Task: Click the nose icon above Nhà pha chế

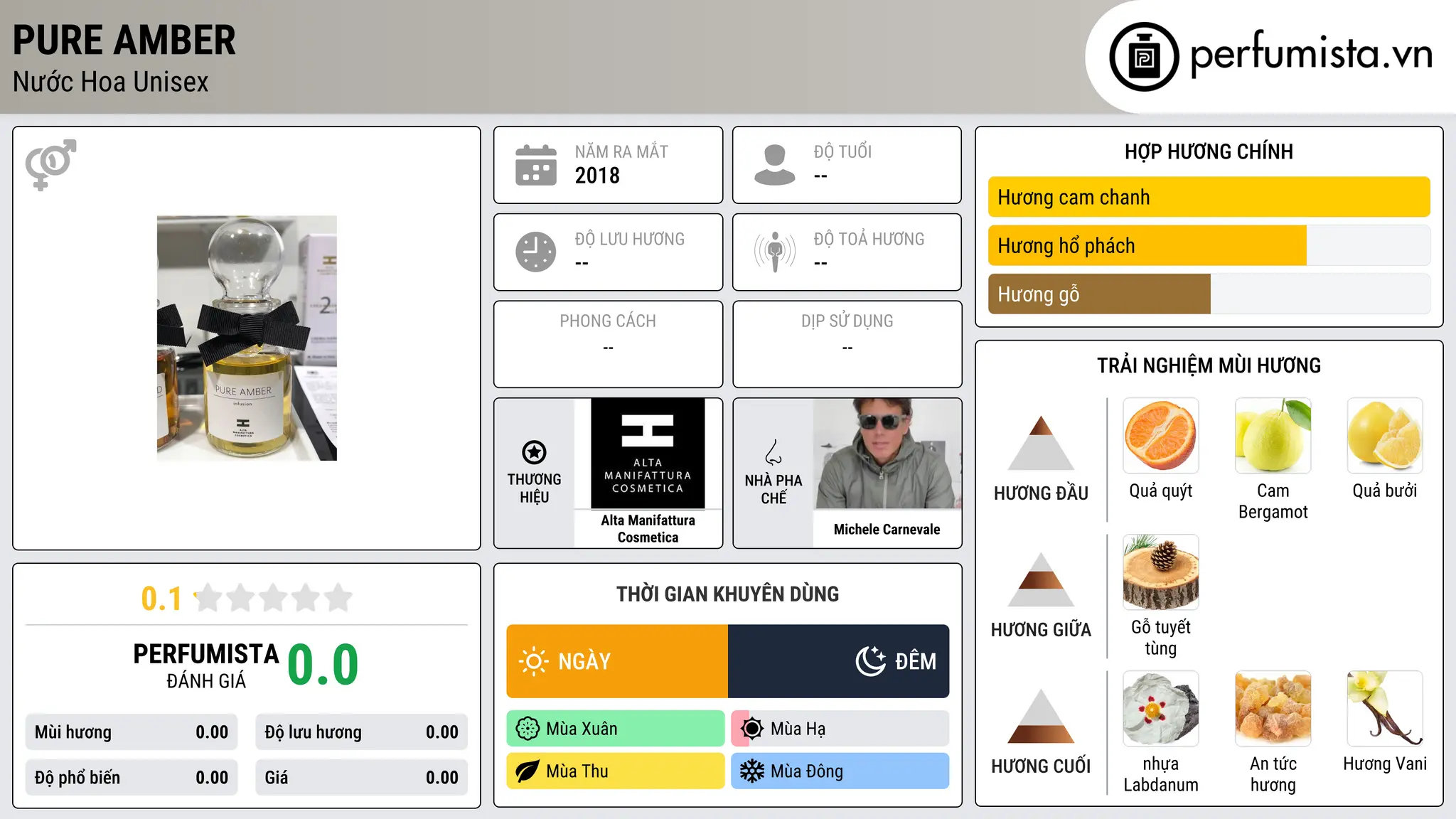Action: click(773, 452)
